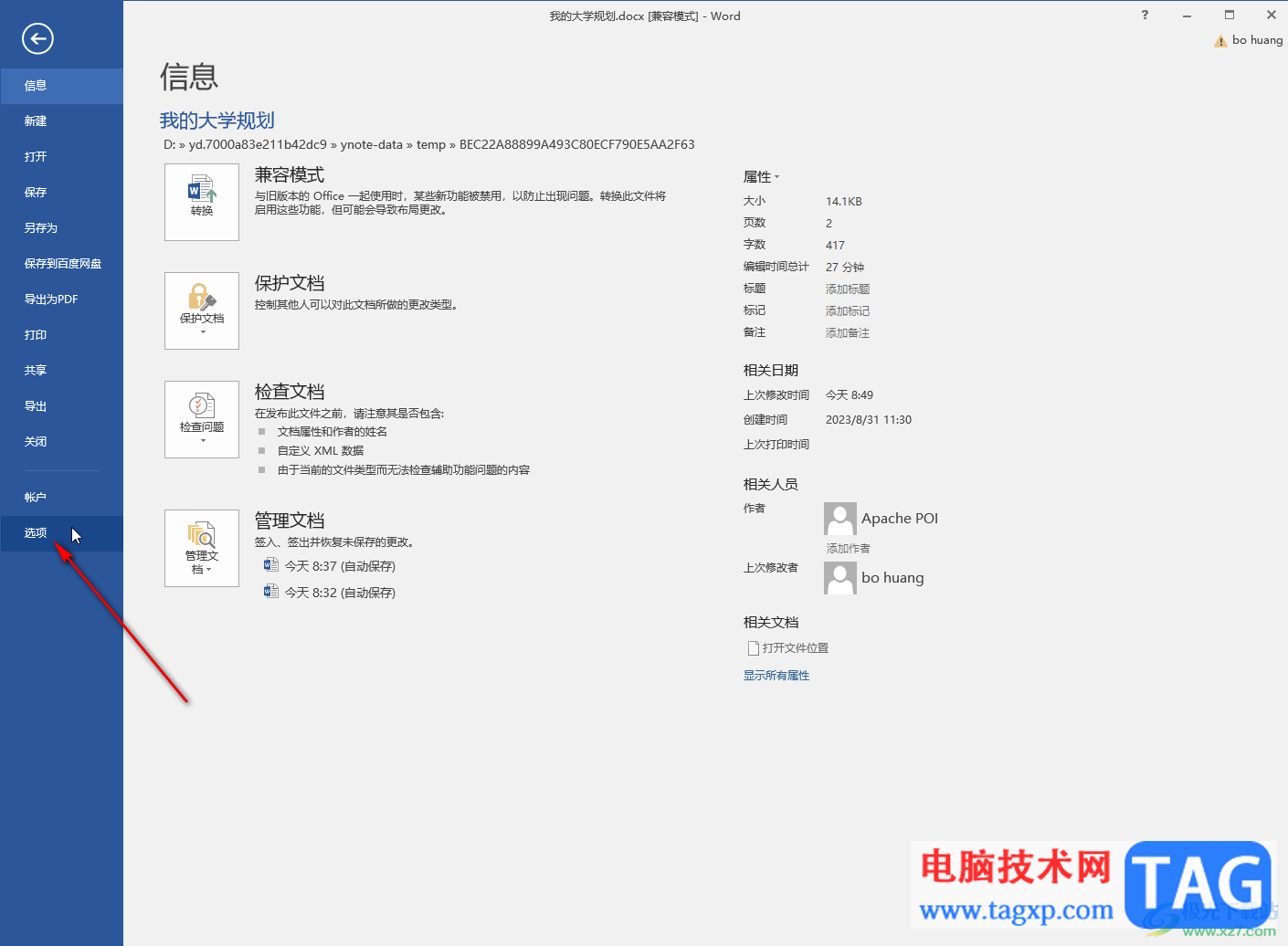This screenshot has width=1288, height=946.
Task: Click the Add Title (添加标题) field
Action: (848, 289)
